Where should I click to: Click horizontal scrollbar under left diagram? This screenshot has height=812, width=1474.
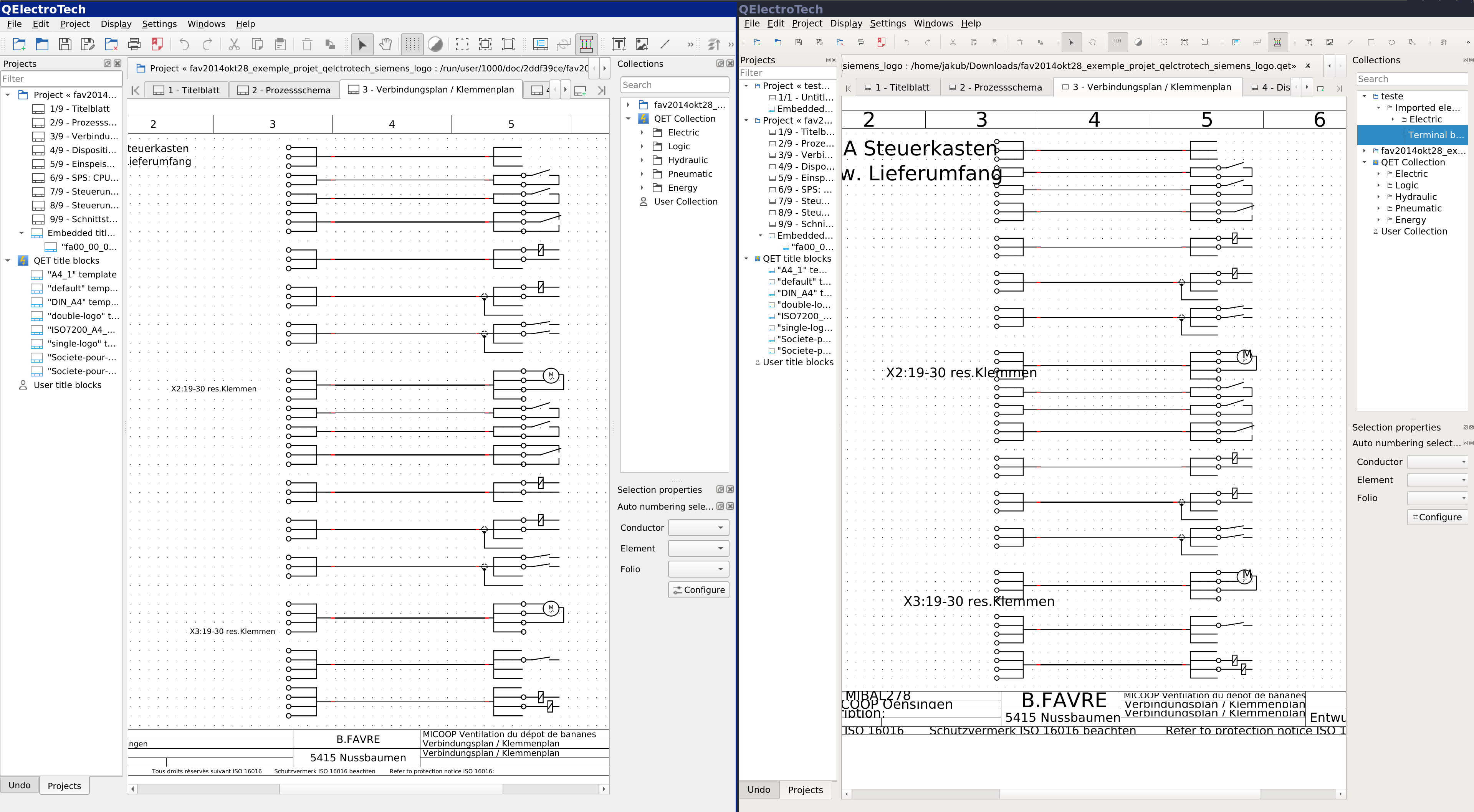(x=391, y=789)
